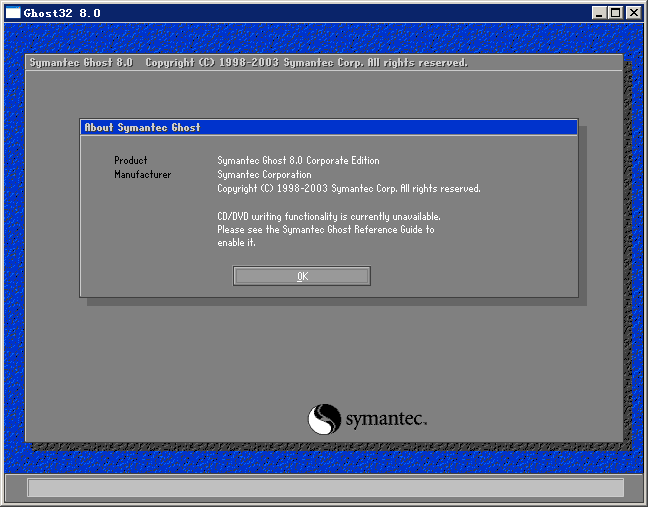Viewport: 648px width, 507px height.
Task: Click the OK button in About dialog
Action: click(302, 276)
